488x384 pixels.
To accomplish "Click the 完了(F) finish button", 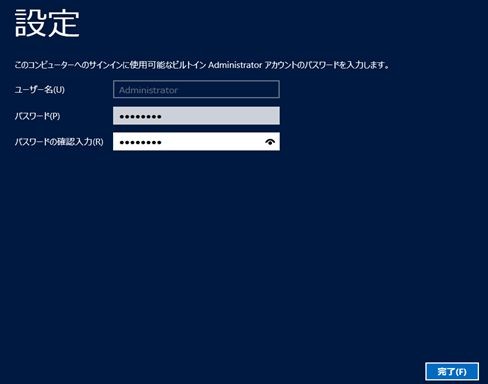I will click(452, 371).
